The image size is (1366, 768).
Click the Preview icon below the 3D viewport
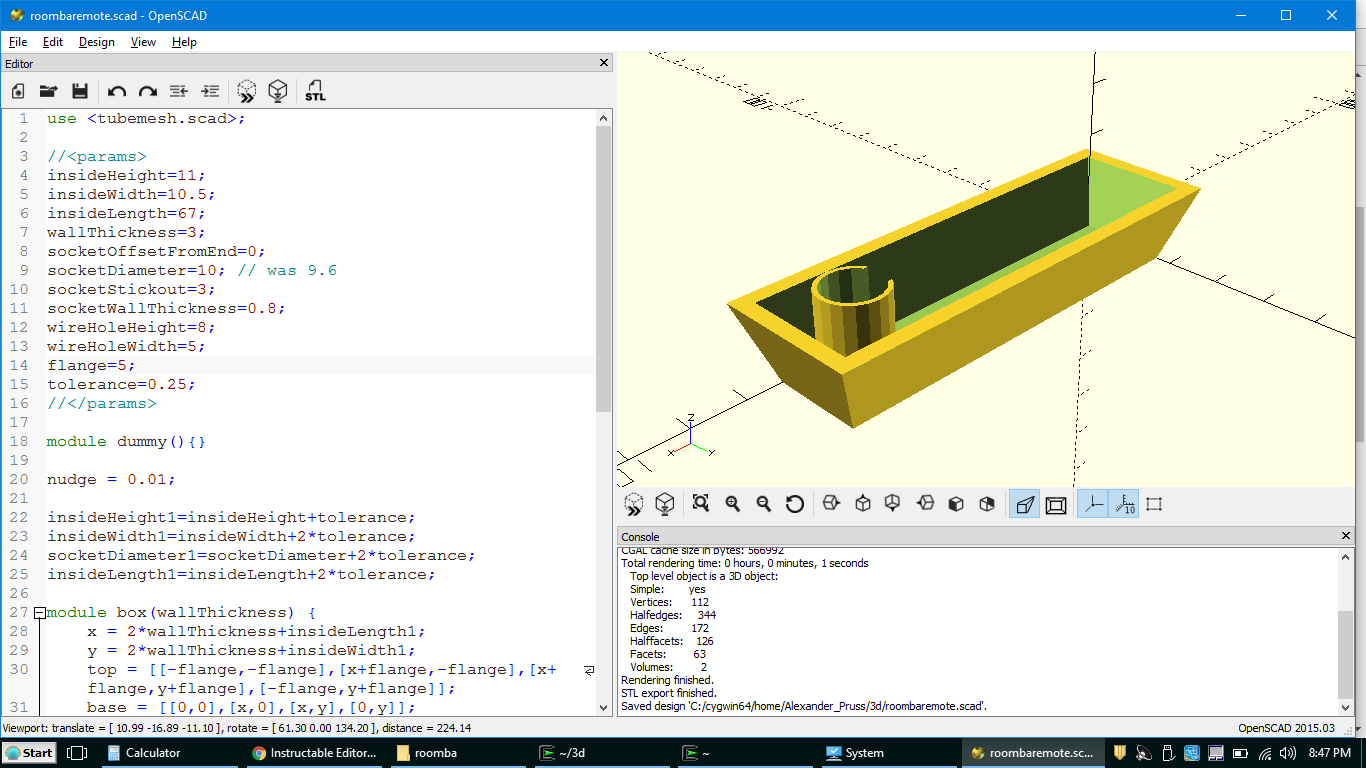coord(634,504)
